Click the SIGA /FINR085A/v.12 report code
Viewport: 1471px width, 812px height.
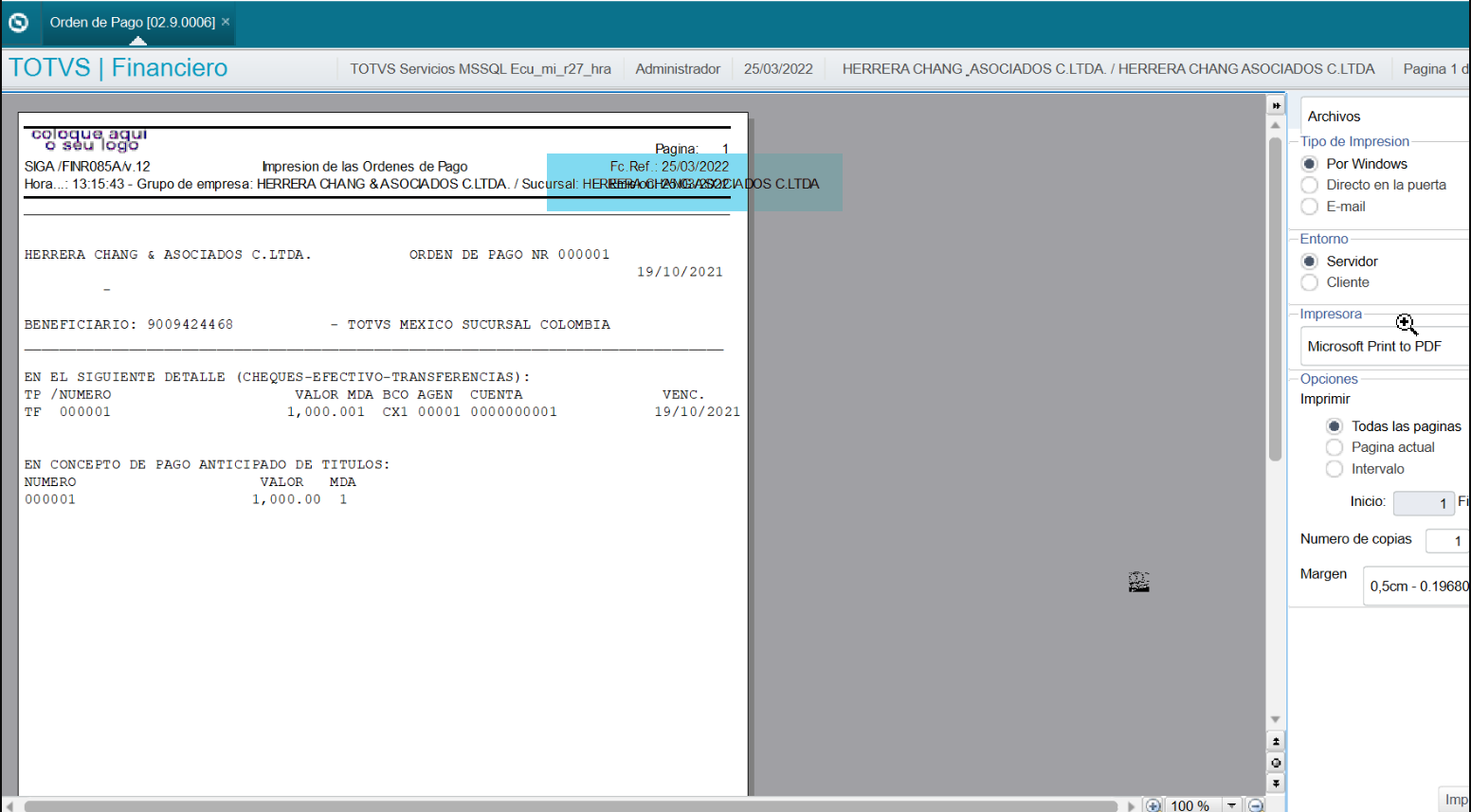(x=87, y=167)
